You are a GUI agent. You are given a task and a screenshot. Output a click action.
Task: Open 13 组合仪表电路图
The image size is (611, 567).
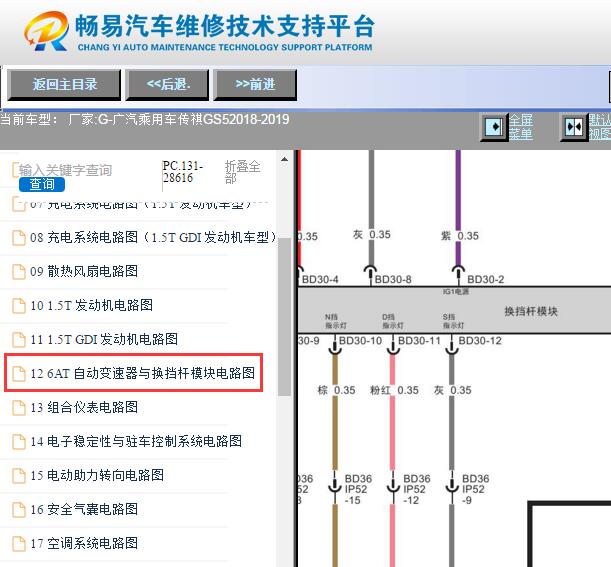tap(84, 407)
